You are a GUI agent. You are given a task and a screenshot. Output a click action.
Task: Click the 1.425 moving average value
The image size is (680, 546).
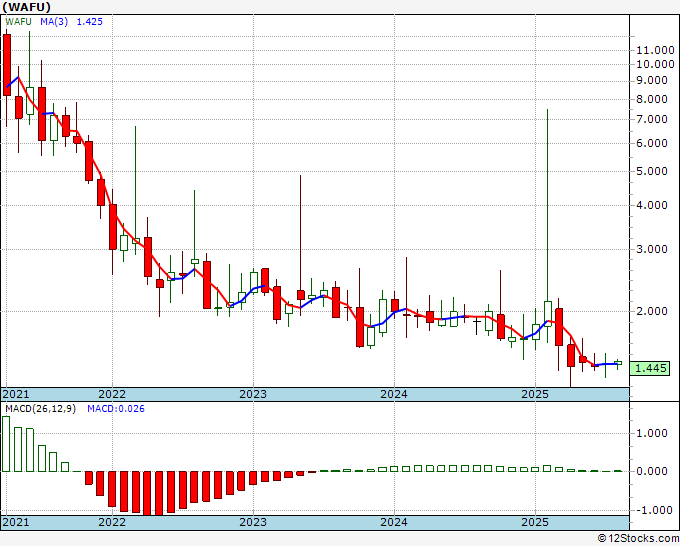90,22
